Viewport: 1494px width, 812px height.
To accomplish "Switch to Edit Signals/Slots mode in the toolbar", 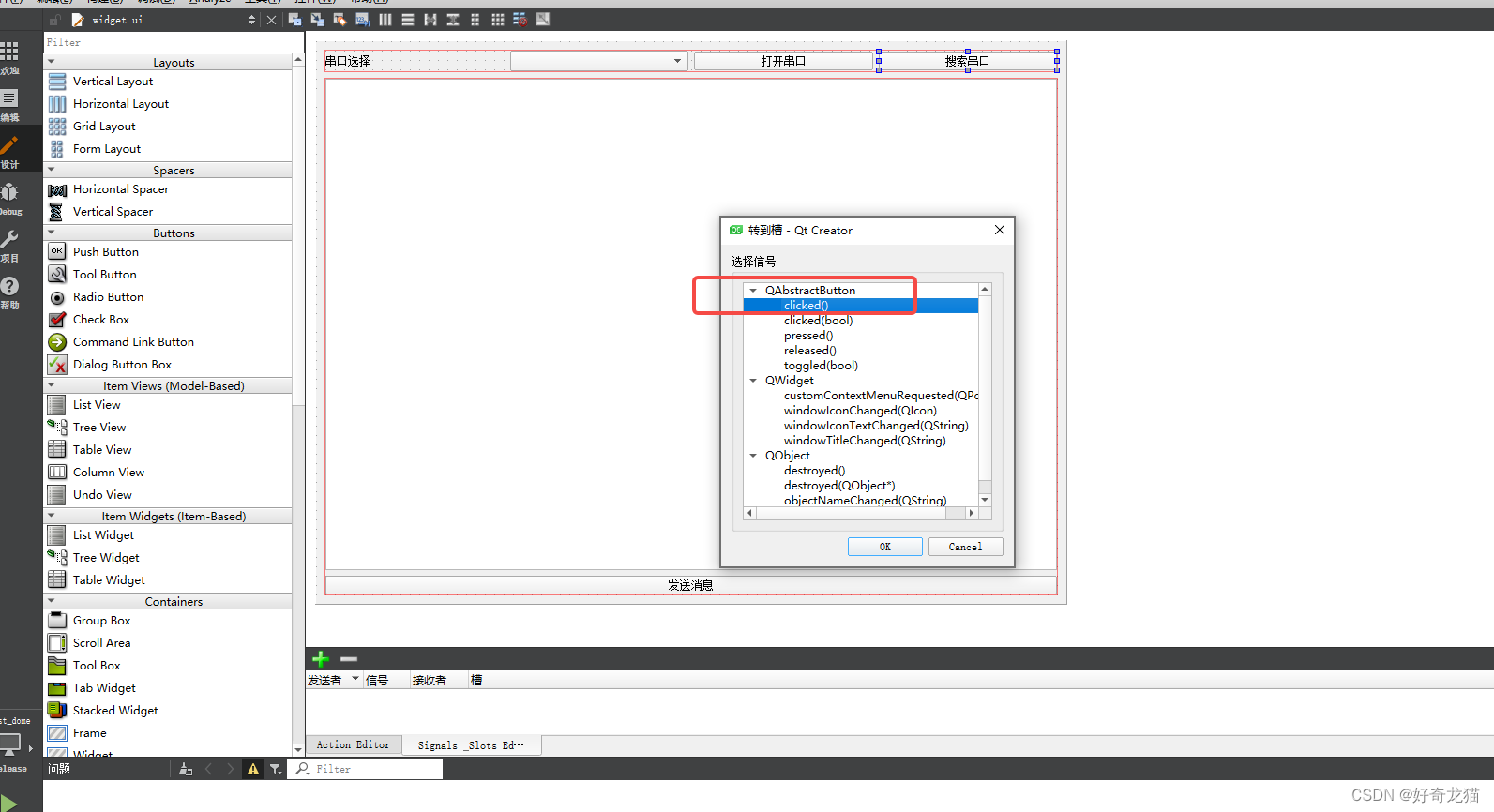I will click(317, 20).
